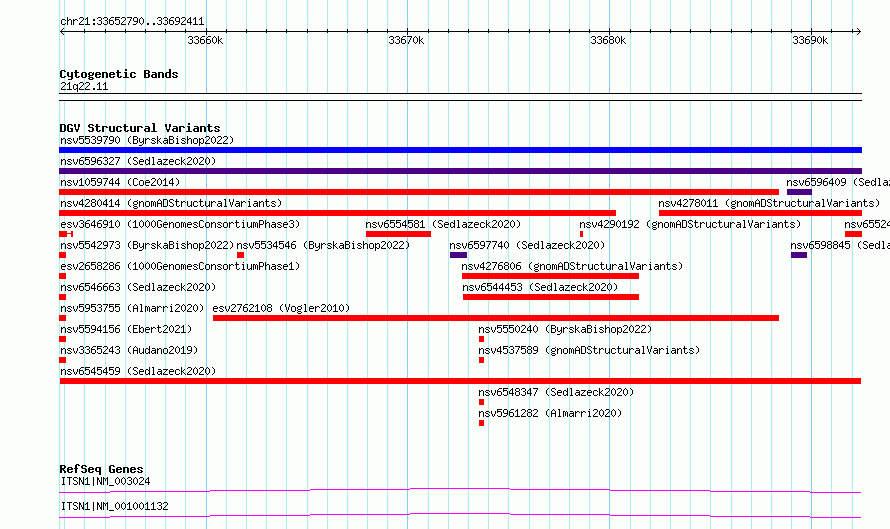The height and width of the screenshot is (529, 890).
Task: Click the esv2762108 (Vogler2010) label
Action: pos(281,308)
